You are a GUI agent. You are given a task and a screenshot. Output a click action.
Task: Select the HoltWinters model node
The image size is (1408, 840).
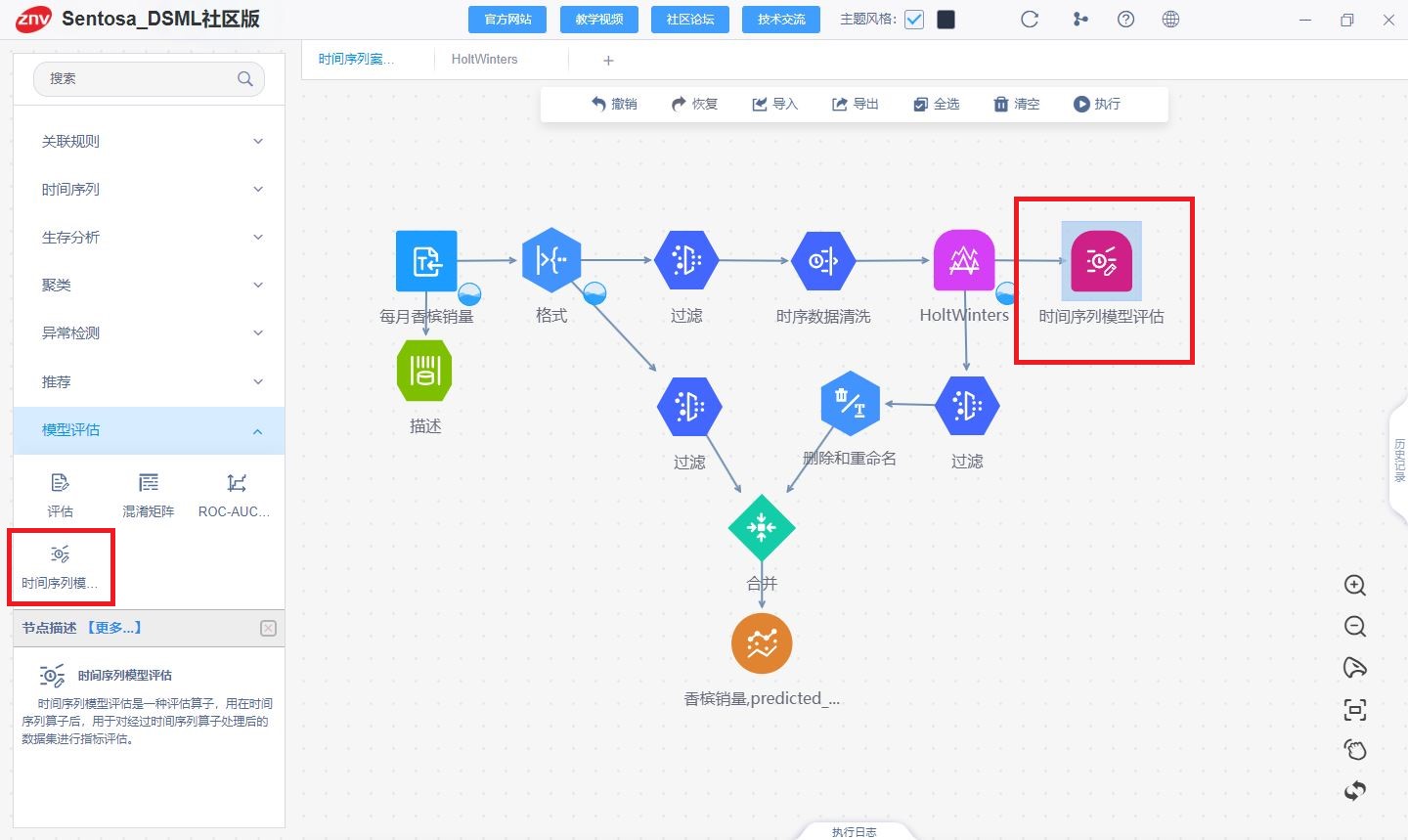(x=964, y=260)
